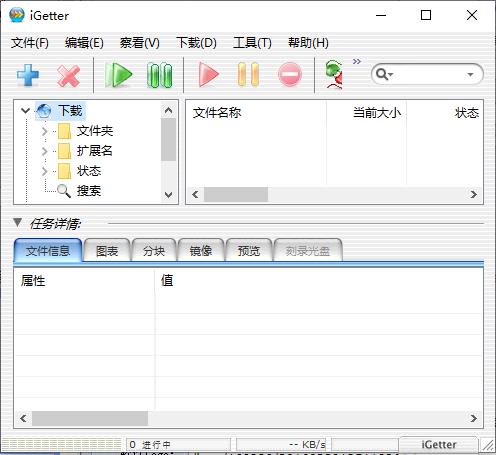Switch to the 镜像 tab

click(201, 251)
